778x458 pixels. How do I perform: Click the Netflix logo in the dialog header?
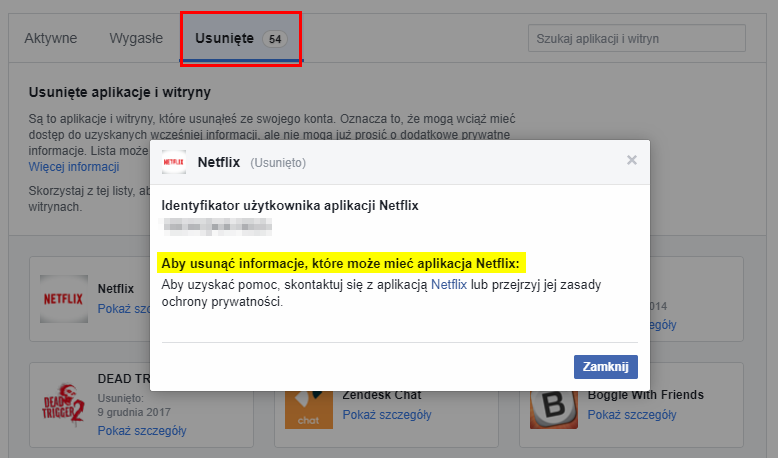pyautogui.click(x=174, y=162)
